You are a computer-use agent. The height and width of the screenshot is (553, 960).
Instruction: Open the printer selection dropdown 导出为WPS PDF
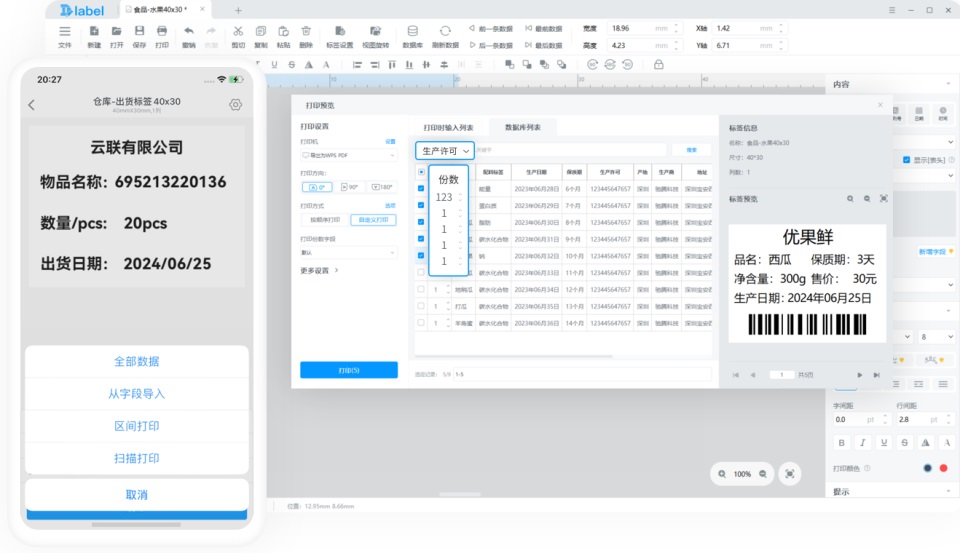(348, 156)
